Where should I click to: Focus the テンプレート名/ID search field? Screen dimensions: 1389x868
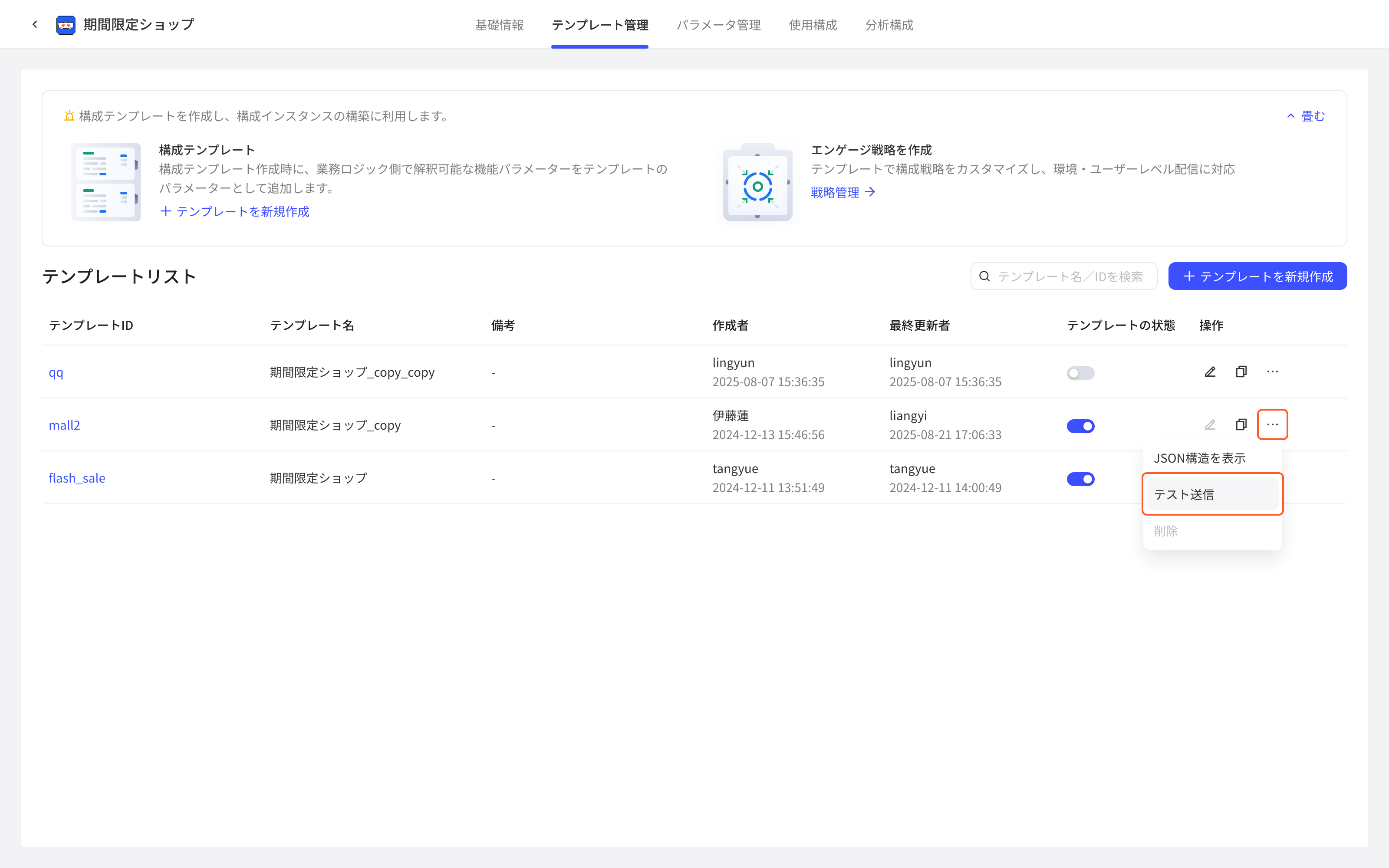1063,276
